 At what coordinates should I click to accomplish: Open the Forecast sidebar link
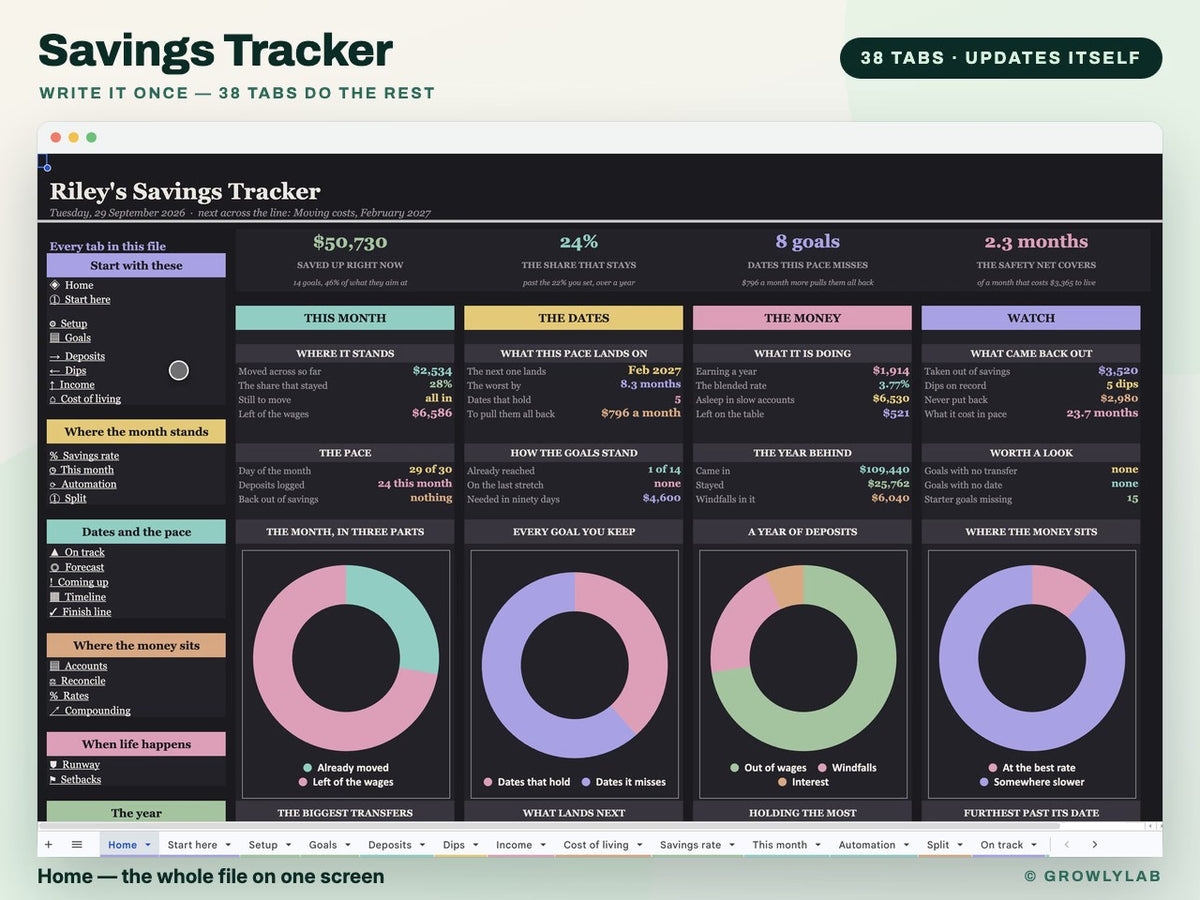(77, 567)
